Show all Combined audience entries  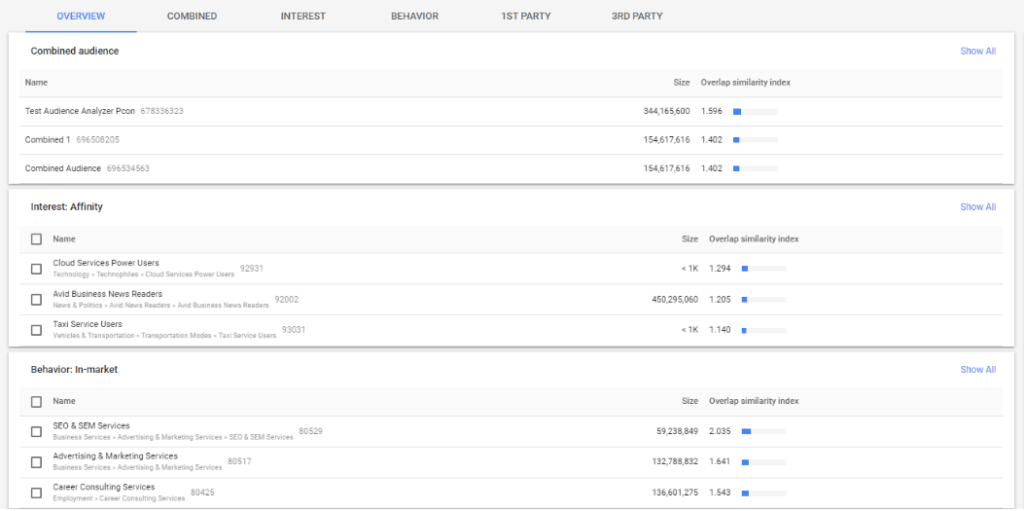(x=977, y=51)
